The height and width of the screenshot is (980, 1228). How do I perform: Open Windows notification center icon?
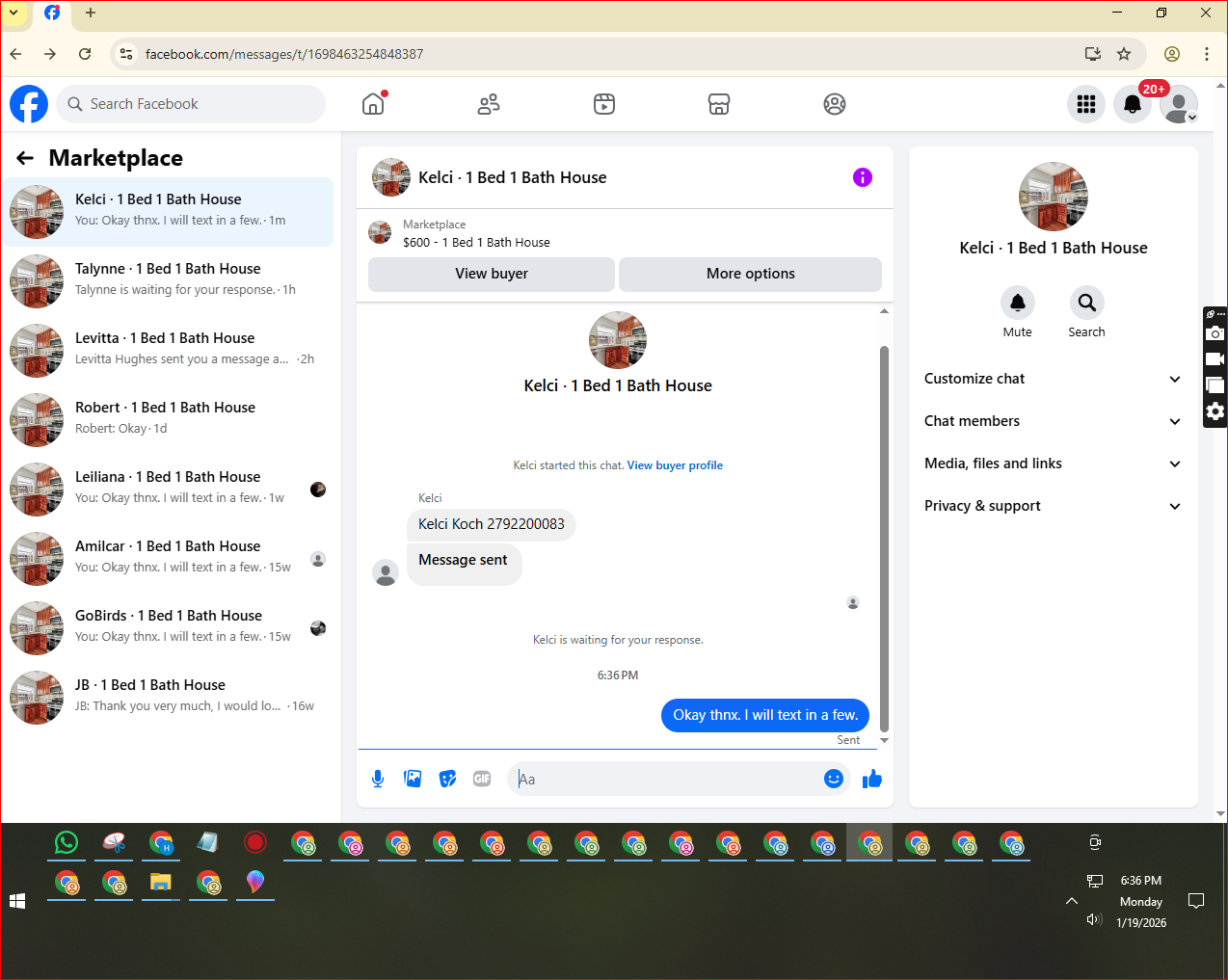1196,901
